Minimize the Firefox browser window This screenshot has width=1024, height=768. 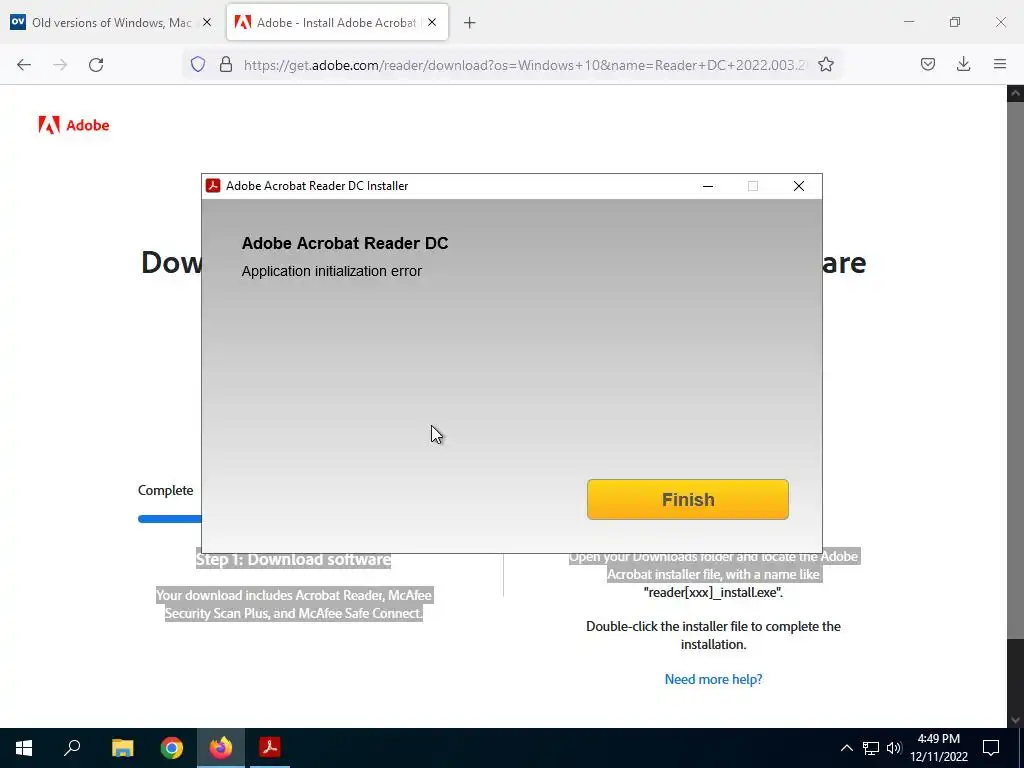click(909, 22)
